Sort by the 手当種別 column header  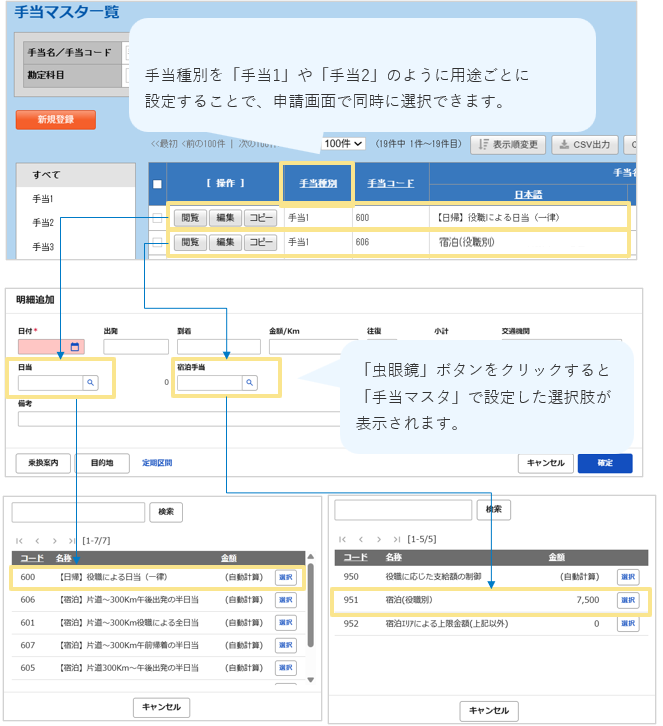[x=318, y=183]
